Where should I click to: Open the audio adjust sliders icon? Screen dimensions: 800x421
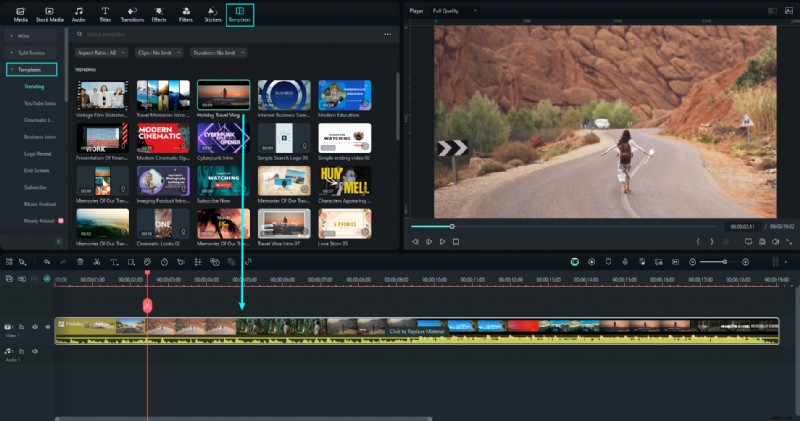click(x=198, y=262)
